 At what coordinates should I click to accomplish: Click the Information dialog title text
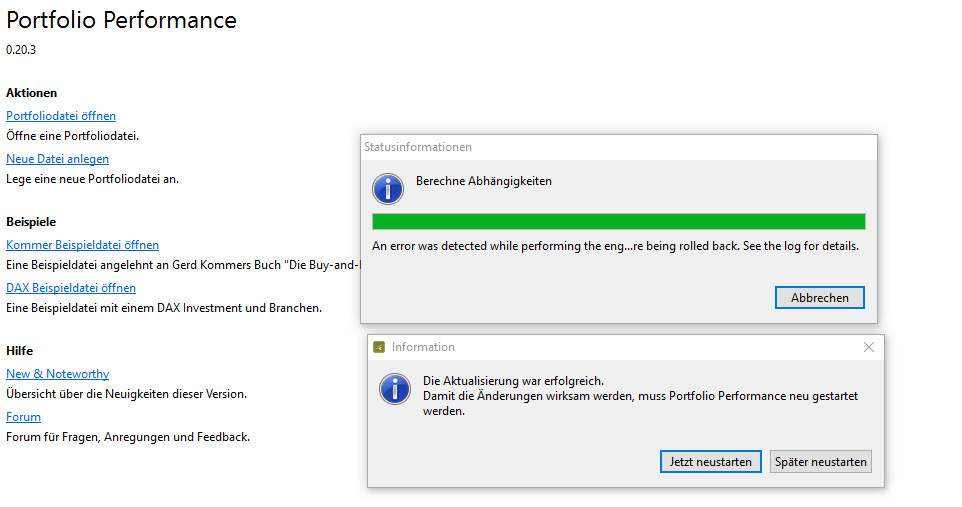pyautogui.click(x=423, y=347)
